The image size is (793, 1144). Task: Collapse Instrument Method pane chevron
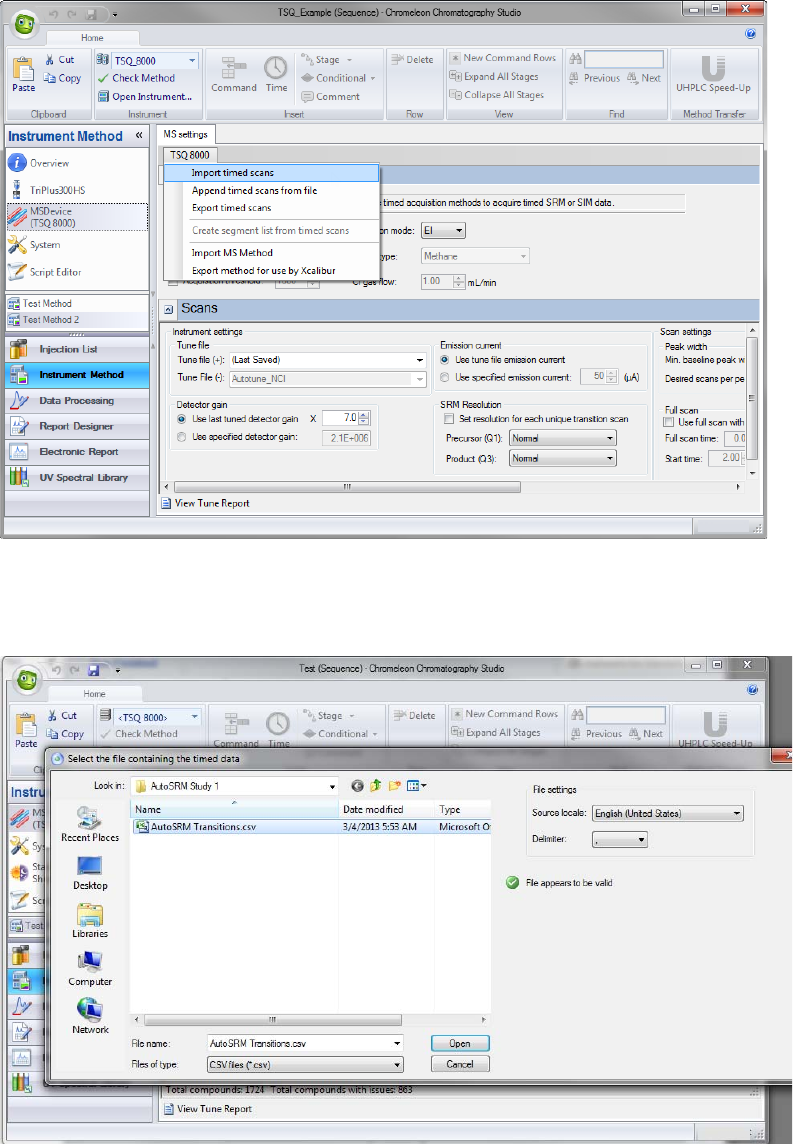tap(139, 136)
